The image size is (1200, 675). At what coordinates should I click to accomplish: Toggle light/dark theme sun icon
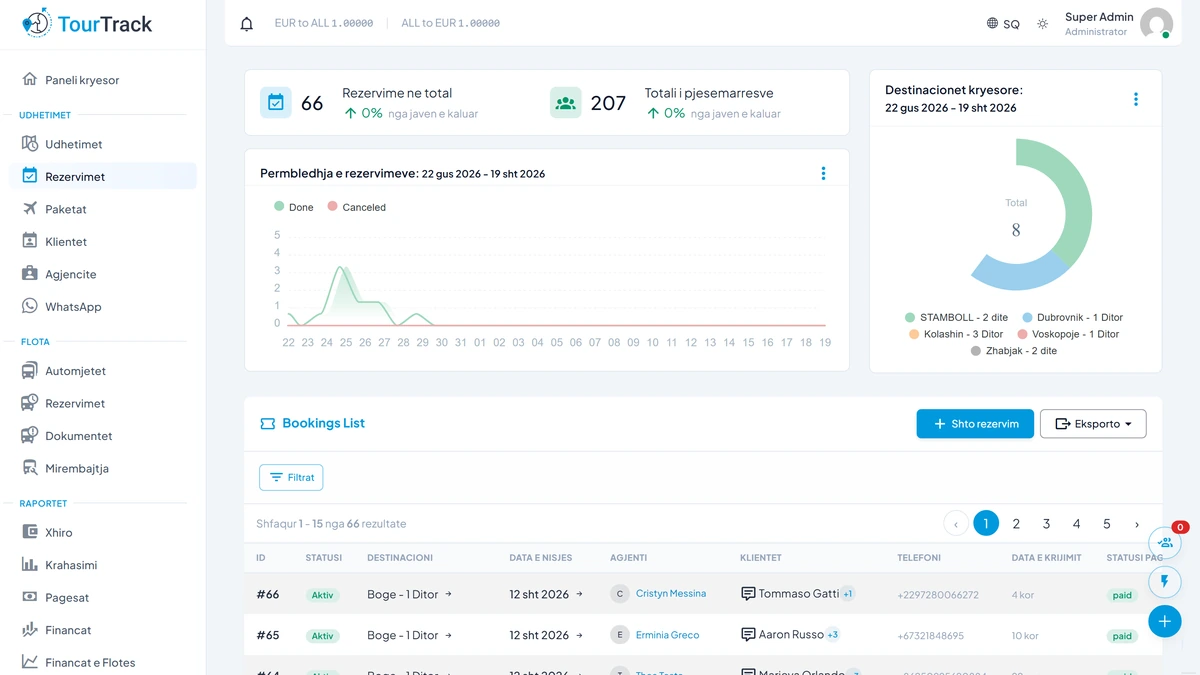(1042, 23)
